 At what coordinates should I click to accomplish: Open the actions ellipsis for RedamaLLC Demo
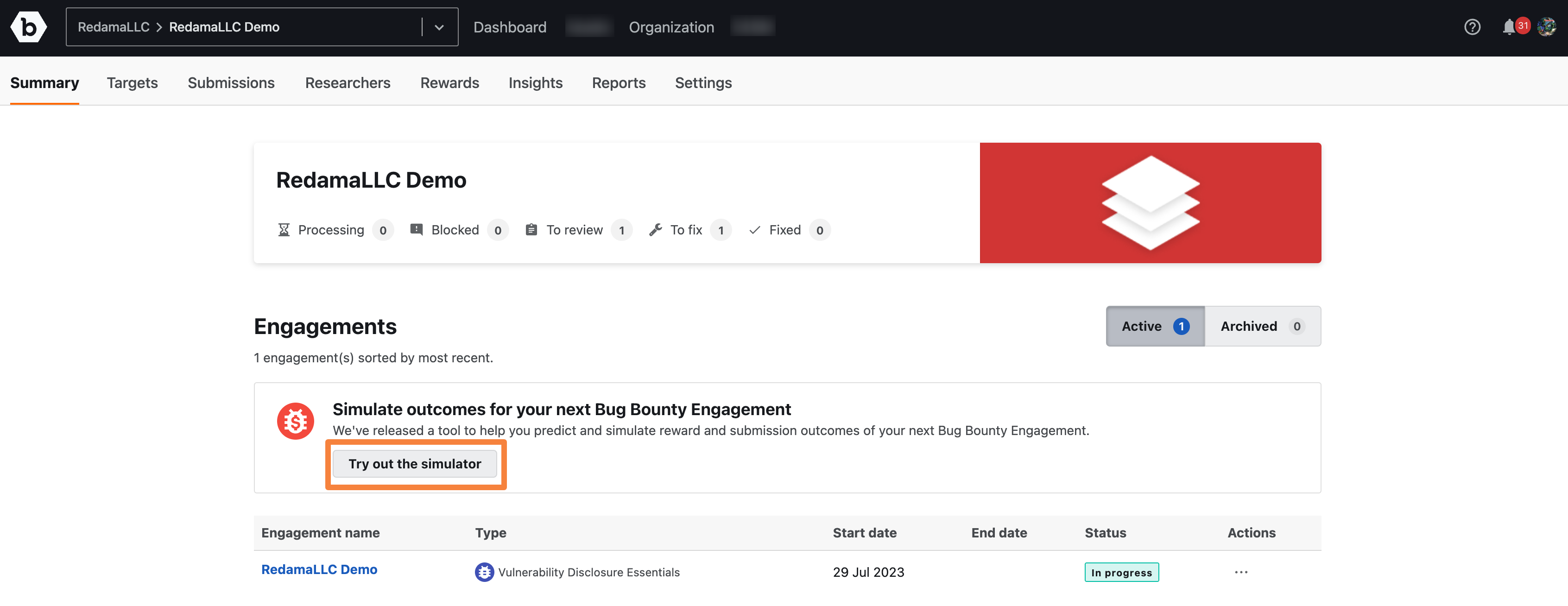pyautogui.click(x=1241, y=572)
